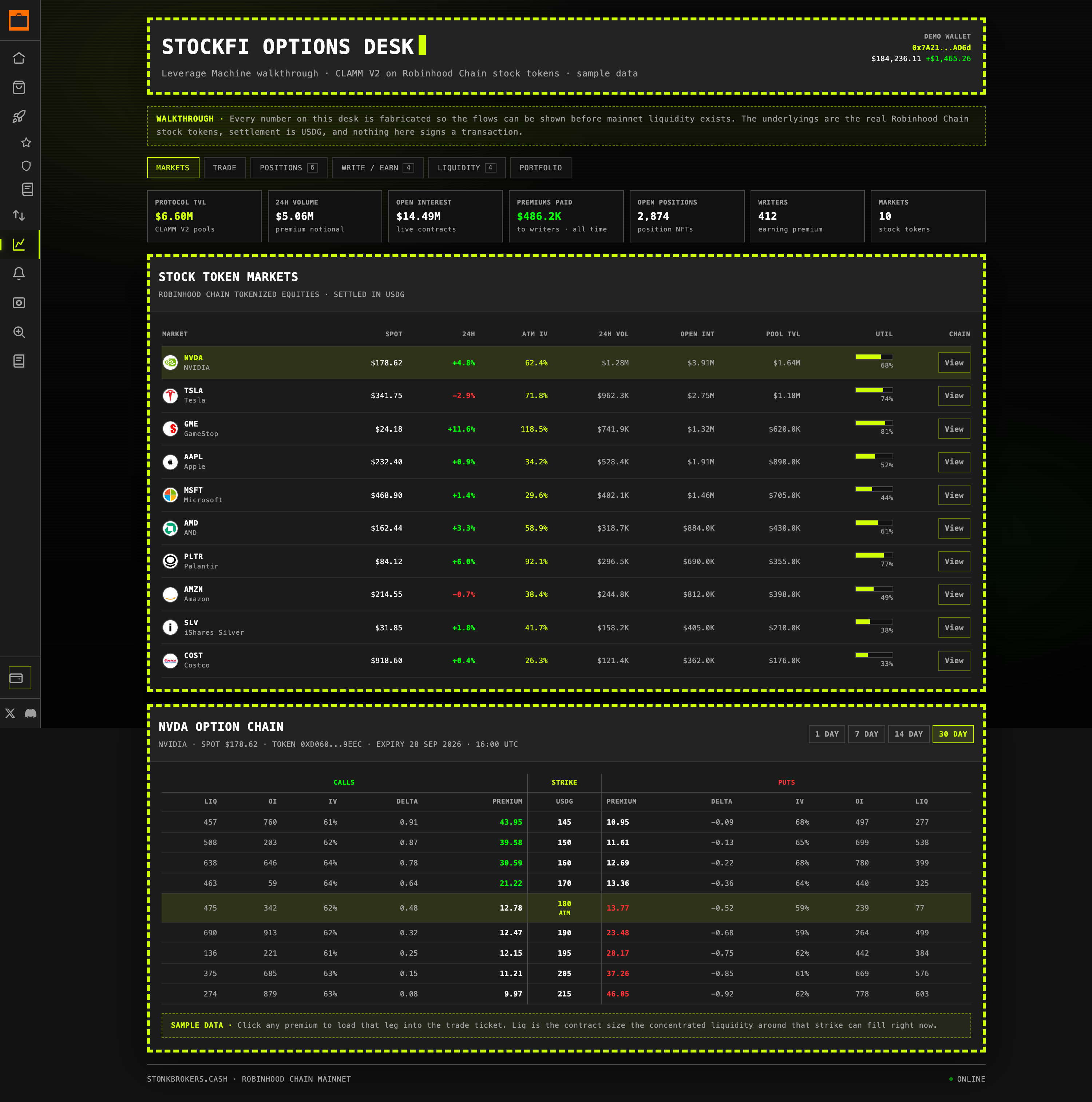Screen dimensions: 1092x1102
Task: Click the Protocol TVL $6.60M card
Action: [x=204, y=216]
